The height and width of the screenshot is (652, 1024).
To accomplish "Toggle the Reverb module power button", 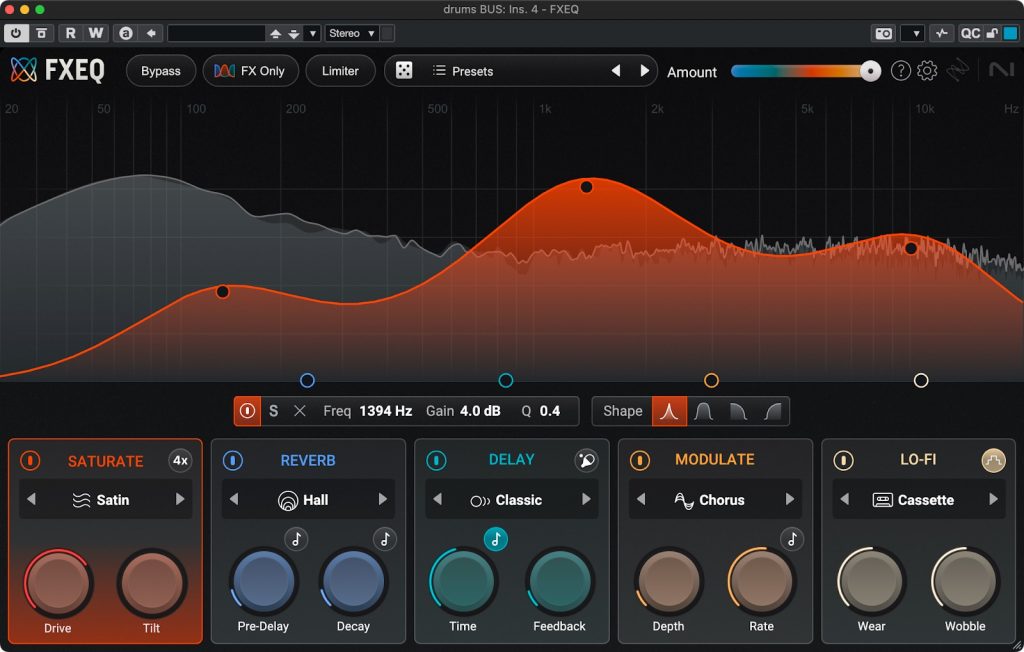I will point(232,461).
